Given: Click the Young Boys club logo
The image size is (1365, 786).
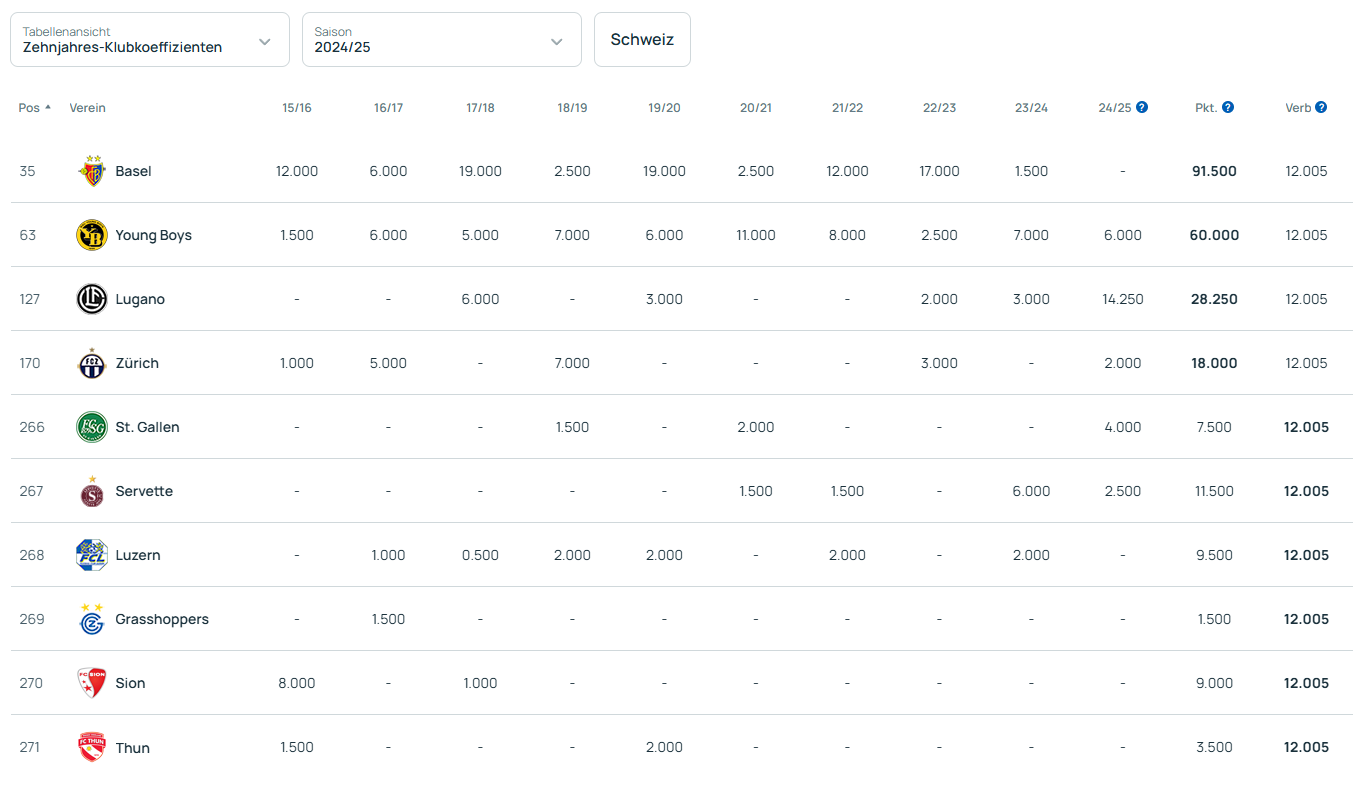Looking at the screenshot, I should pos(92,235).
